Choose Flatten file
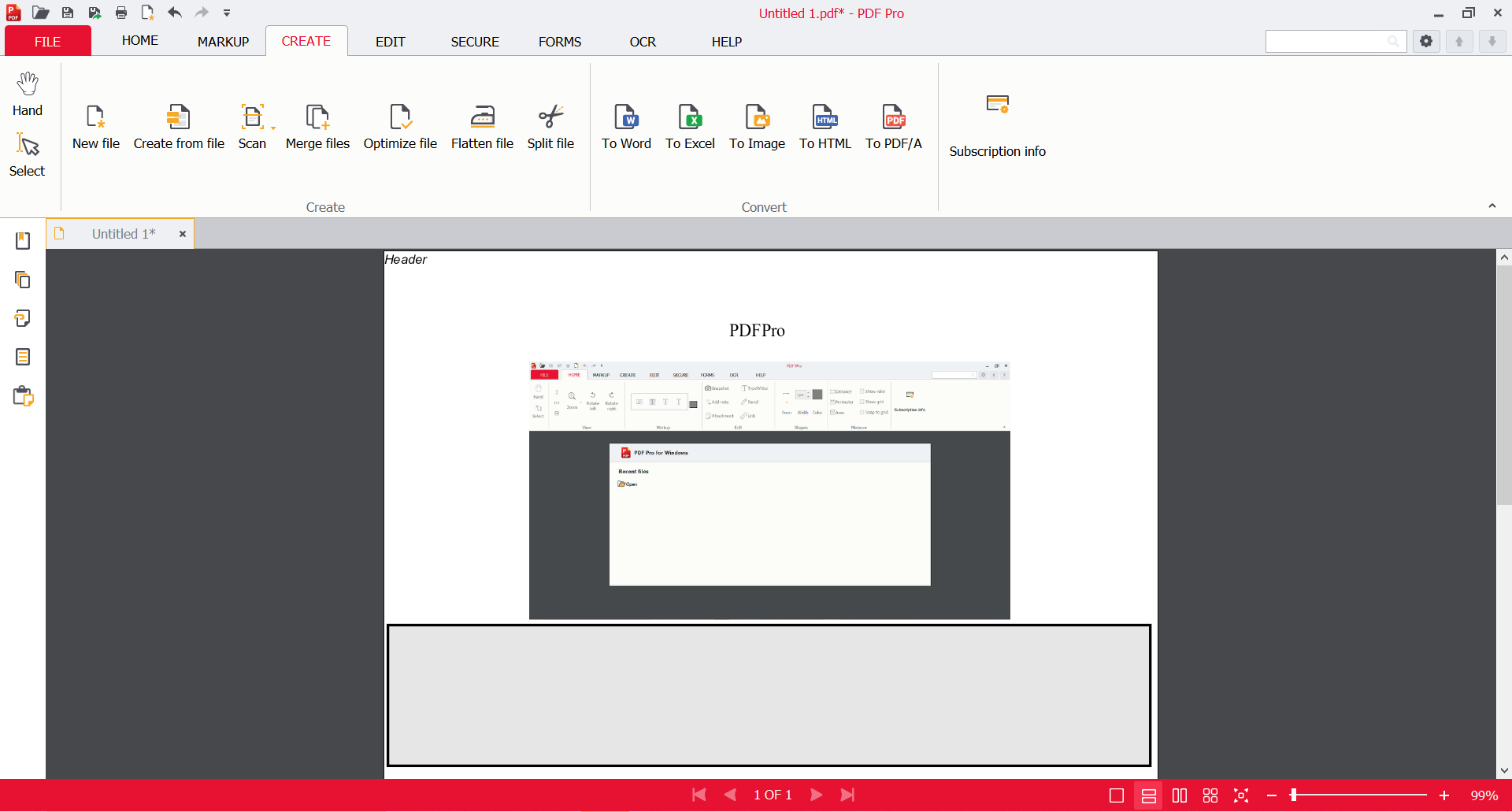 tap(482, 127)
